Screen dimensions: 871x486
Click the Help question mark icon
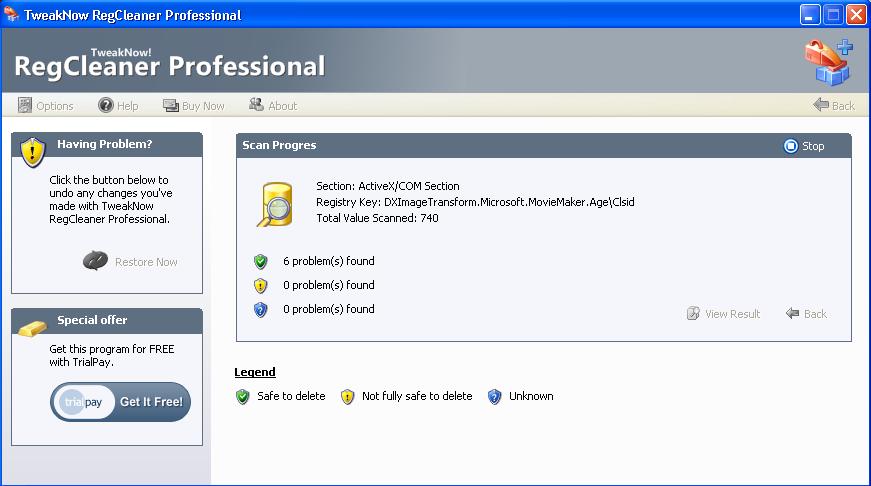[x=106, y=105]
